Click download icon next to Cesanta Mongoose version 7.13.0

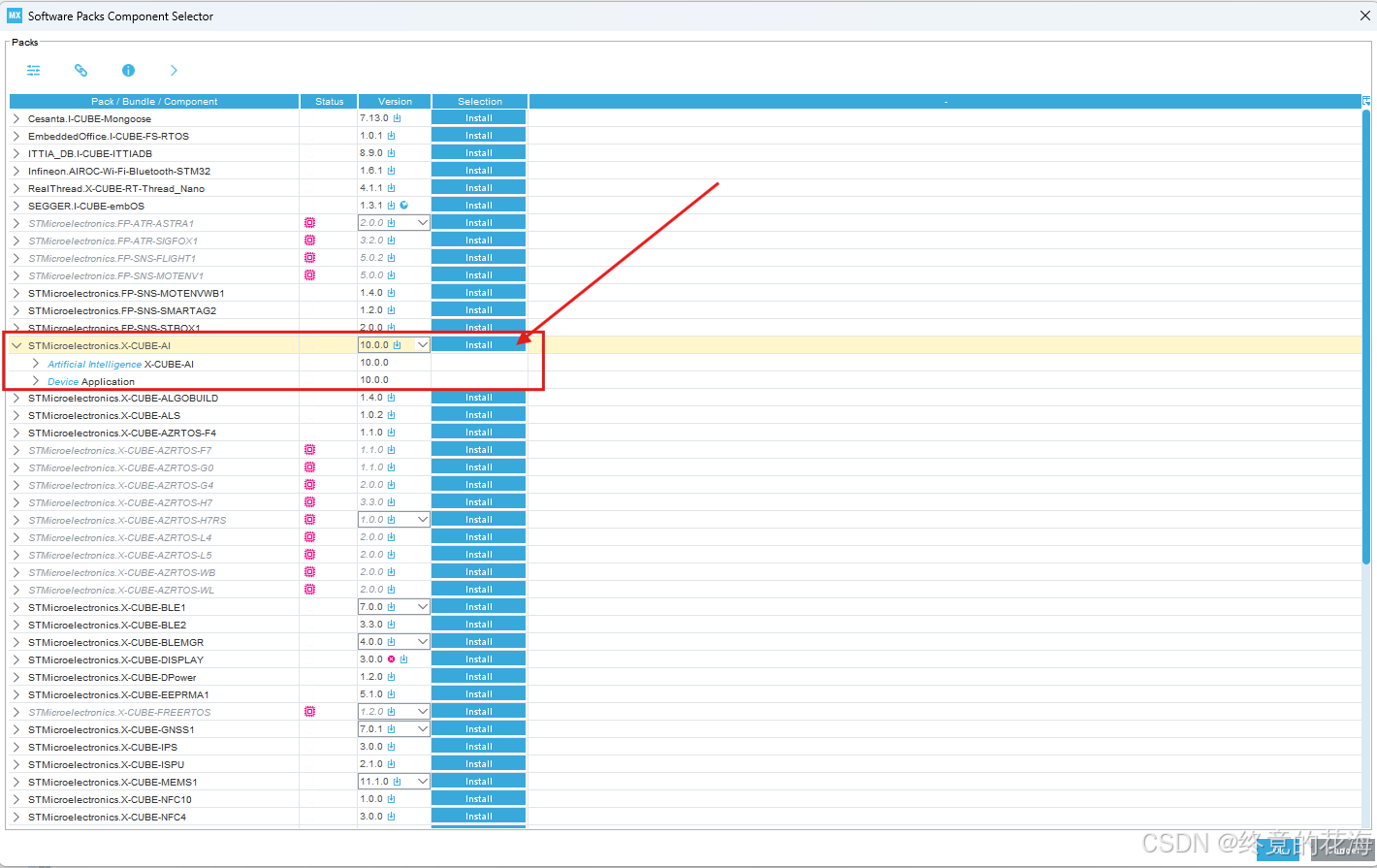click(x=397, y=118)
